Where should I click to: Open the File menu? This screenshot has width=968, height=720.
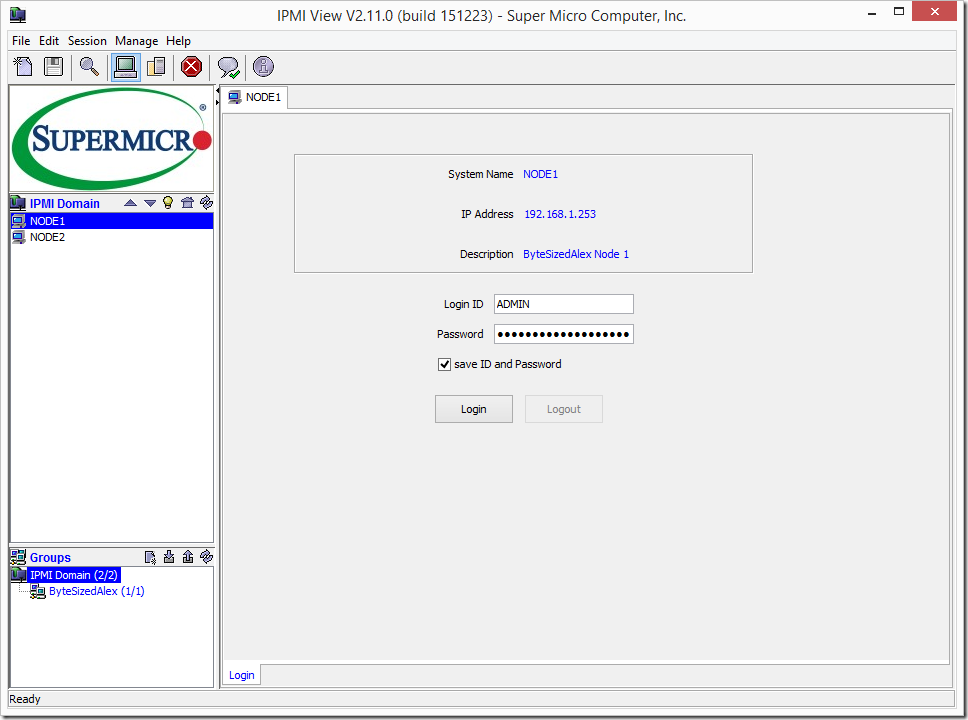[x=21, y=41]
